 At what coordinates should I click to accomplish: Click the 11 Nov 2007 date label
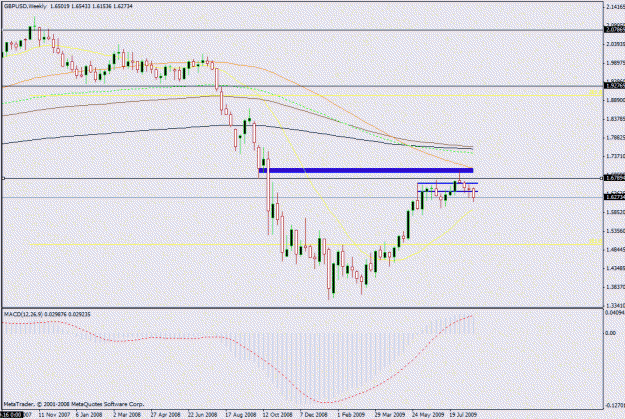(54, 415)
